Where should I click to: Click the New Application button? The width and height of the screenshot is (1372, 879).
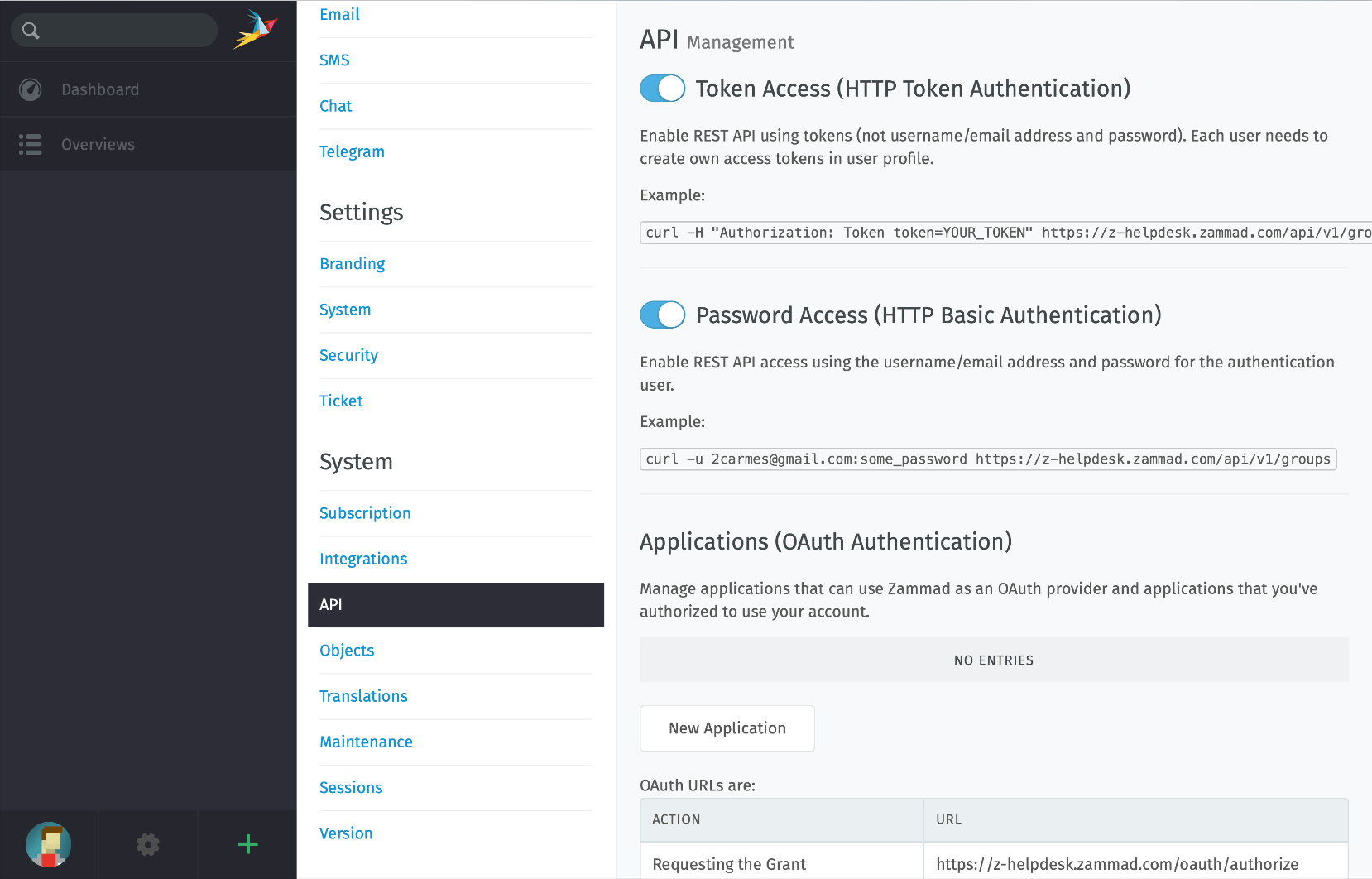coord(727,728)
